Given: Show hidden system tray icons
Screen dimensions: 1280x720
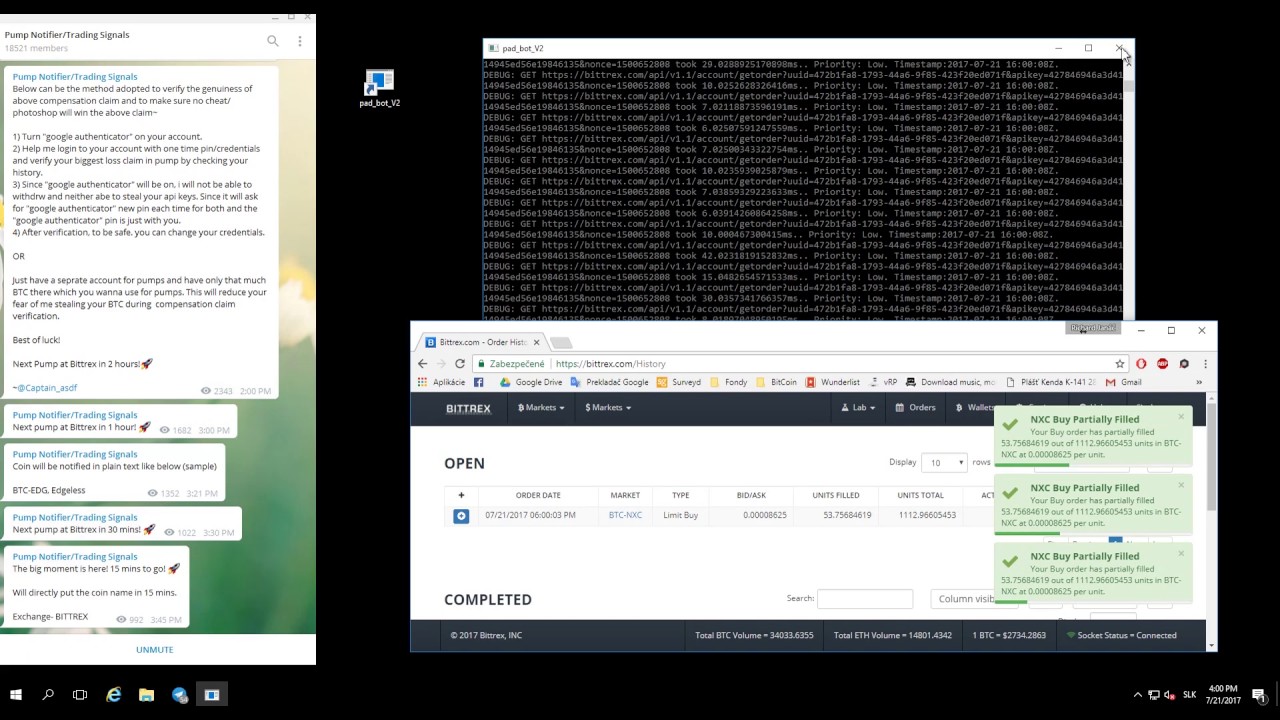Looking at the screenshot, I should point(1137,695).
